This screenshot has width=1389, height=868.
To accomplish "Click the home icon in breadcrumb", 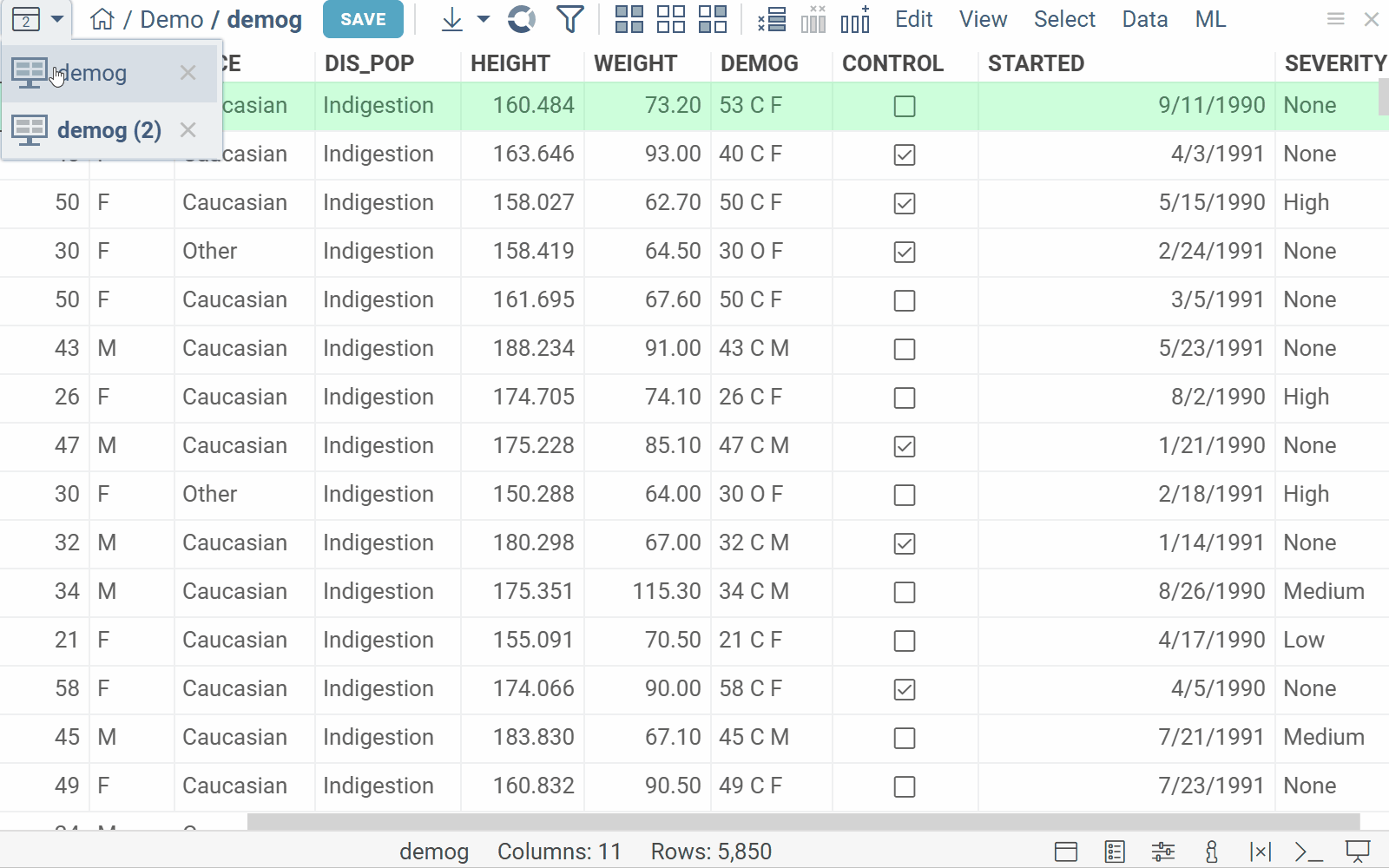I will point(102,19).
